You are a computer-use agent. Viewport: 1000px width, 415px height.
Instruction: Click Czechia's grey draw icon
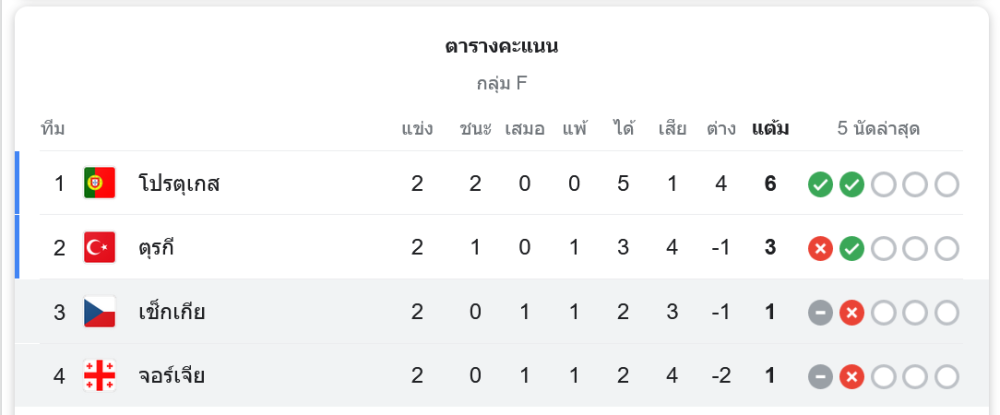820,313
